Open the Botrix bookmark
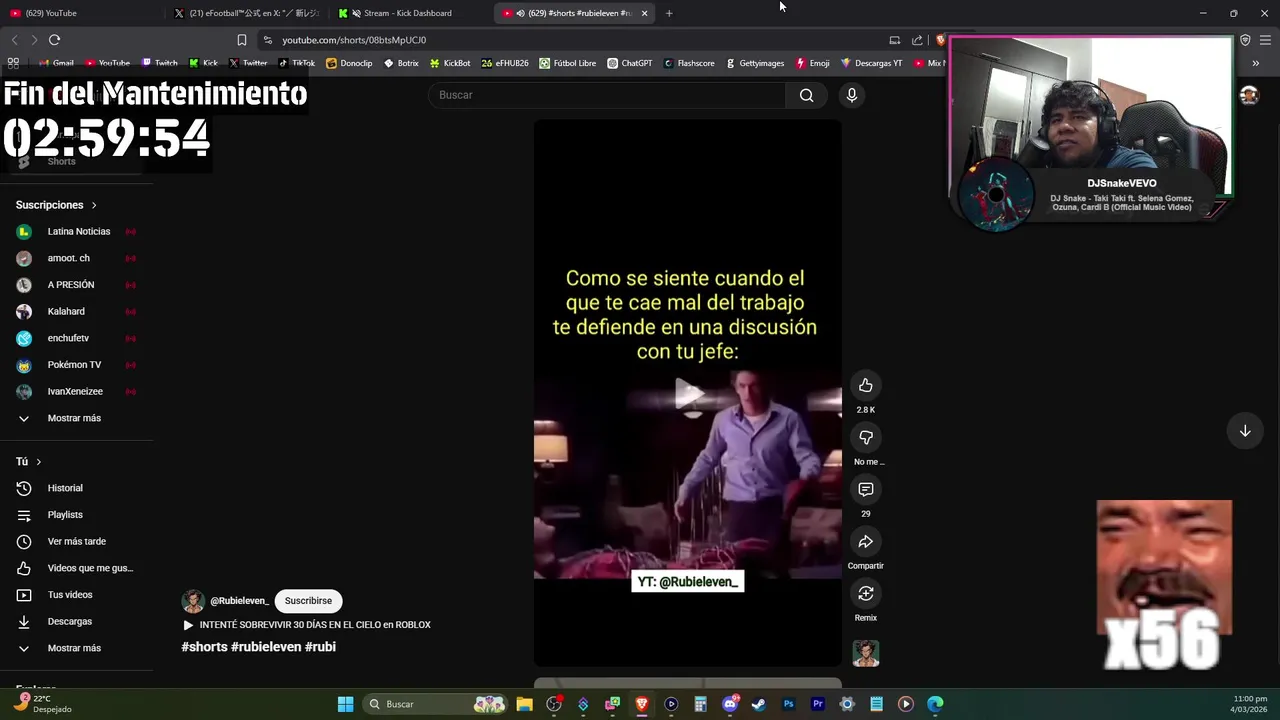Image resolution: width=1280 pixels, height=720 pixels. coord(401,63)
